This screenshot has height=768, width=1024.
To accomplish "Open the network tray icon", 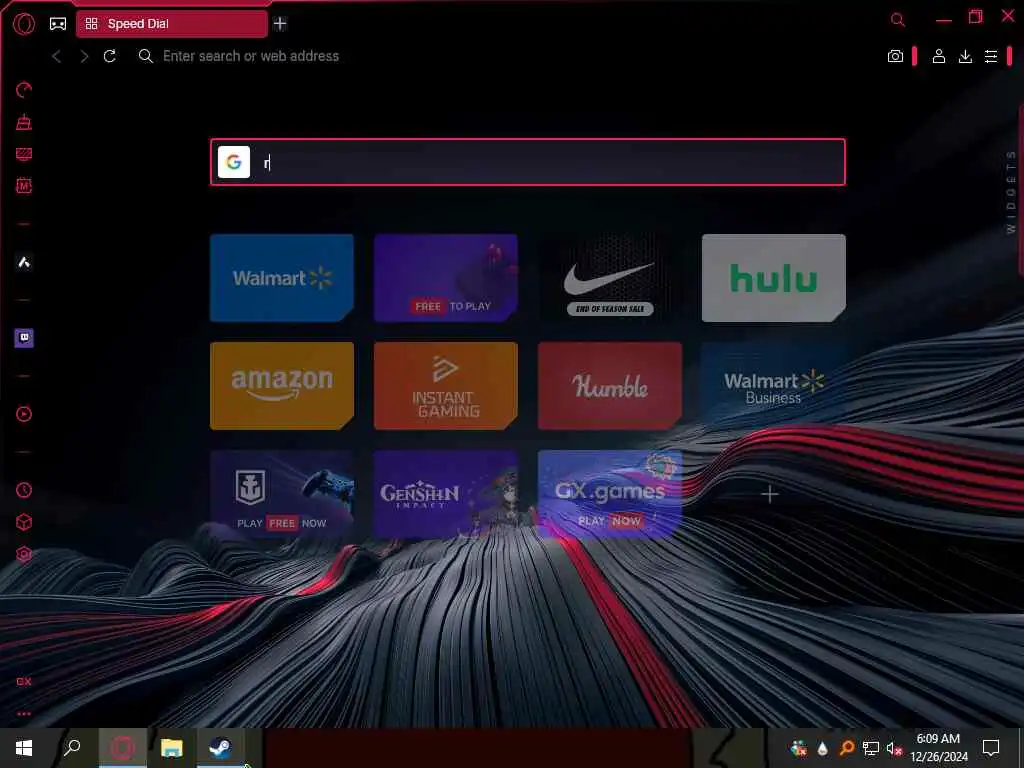I will click(x=871, y=748).
